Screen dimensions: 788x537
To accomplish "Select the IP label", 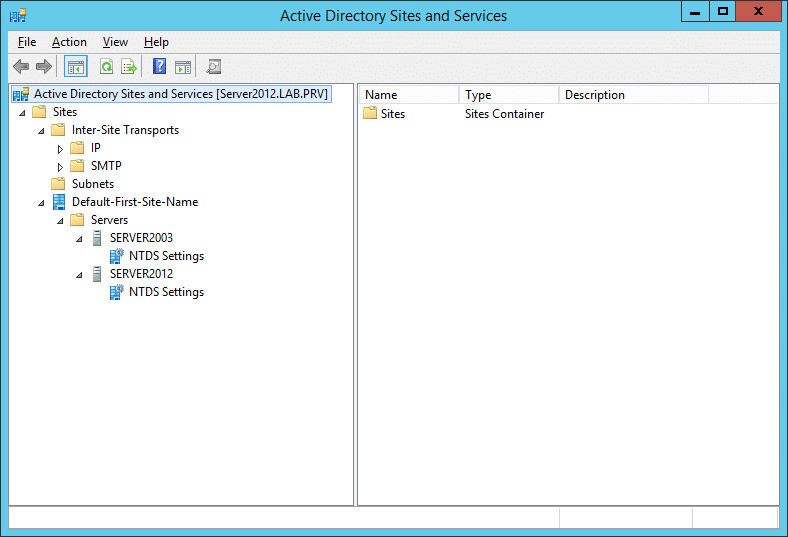I will point(95,148).
